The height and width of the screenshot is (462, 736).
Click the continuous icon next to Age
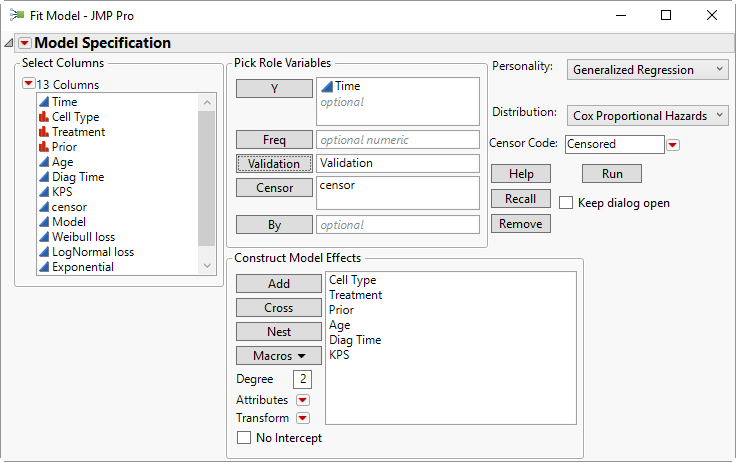(44, 162)
